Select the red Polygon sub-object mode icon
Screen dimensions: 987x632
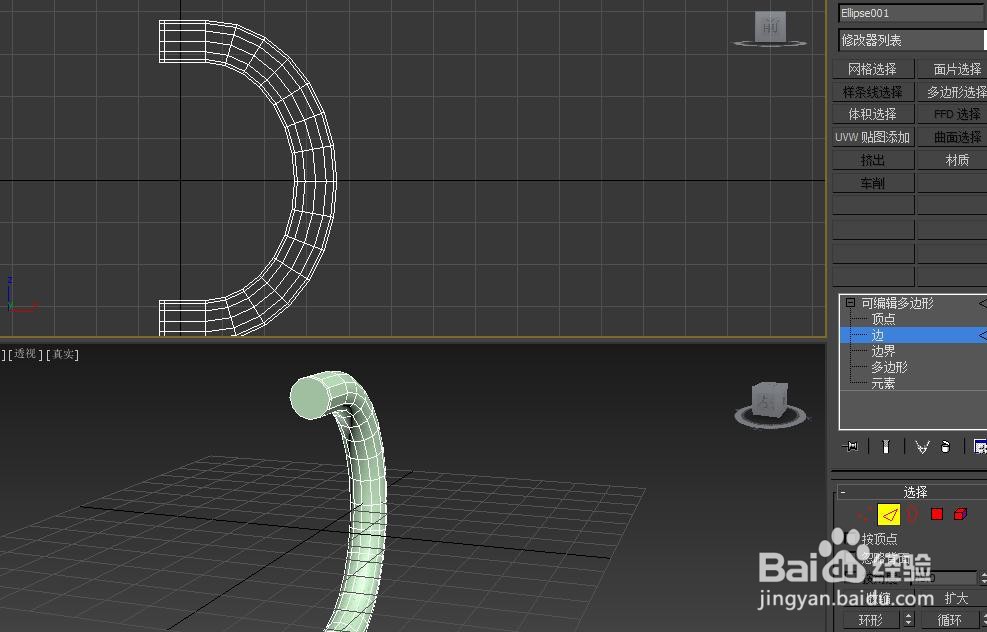(937, 514)
